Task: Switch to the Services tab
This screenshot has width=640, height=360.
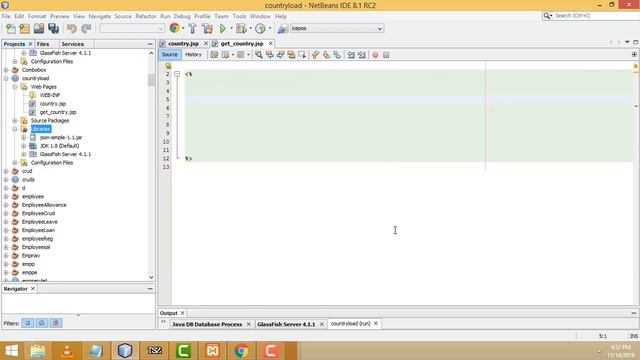Action: 73,44
